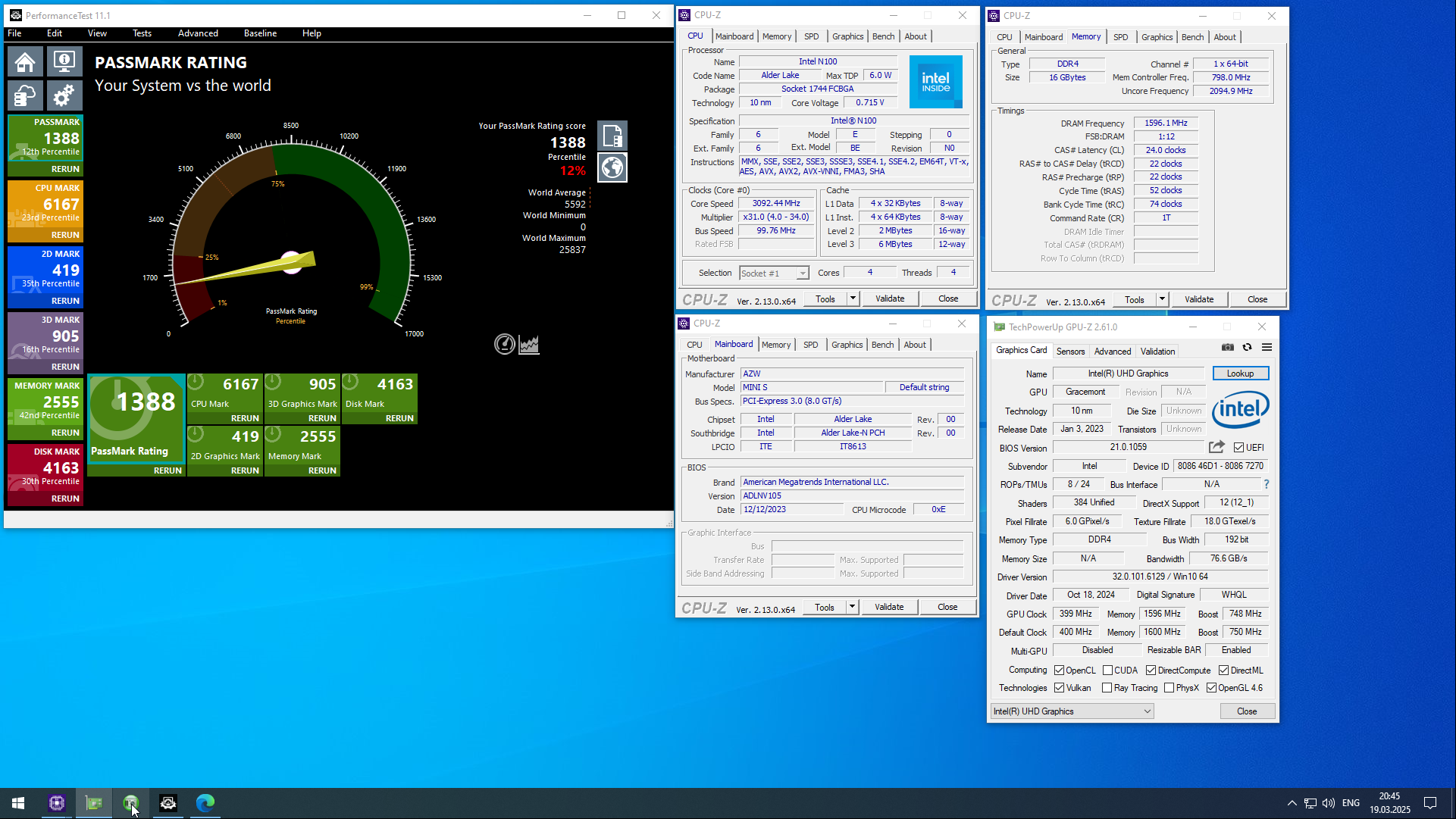This screenshot has width=1456, height=819.
Task: Open the Baseline menu
Action: coord(260,33)
